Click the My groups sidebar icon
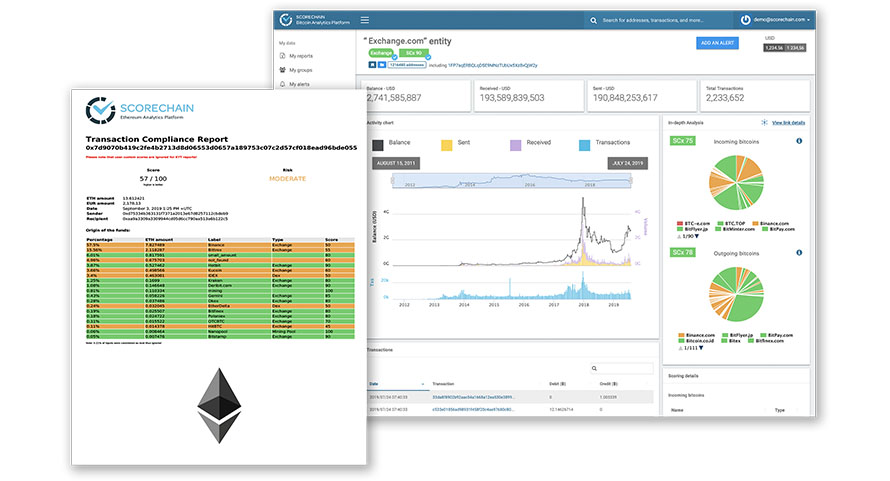This screenshot has width=890, height=481. [283, 70]
